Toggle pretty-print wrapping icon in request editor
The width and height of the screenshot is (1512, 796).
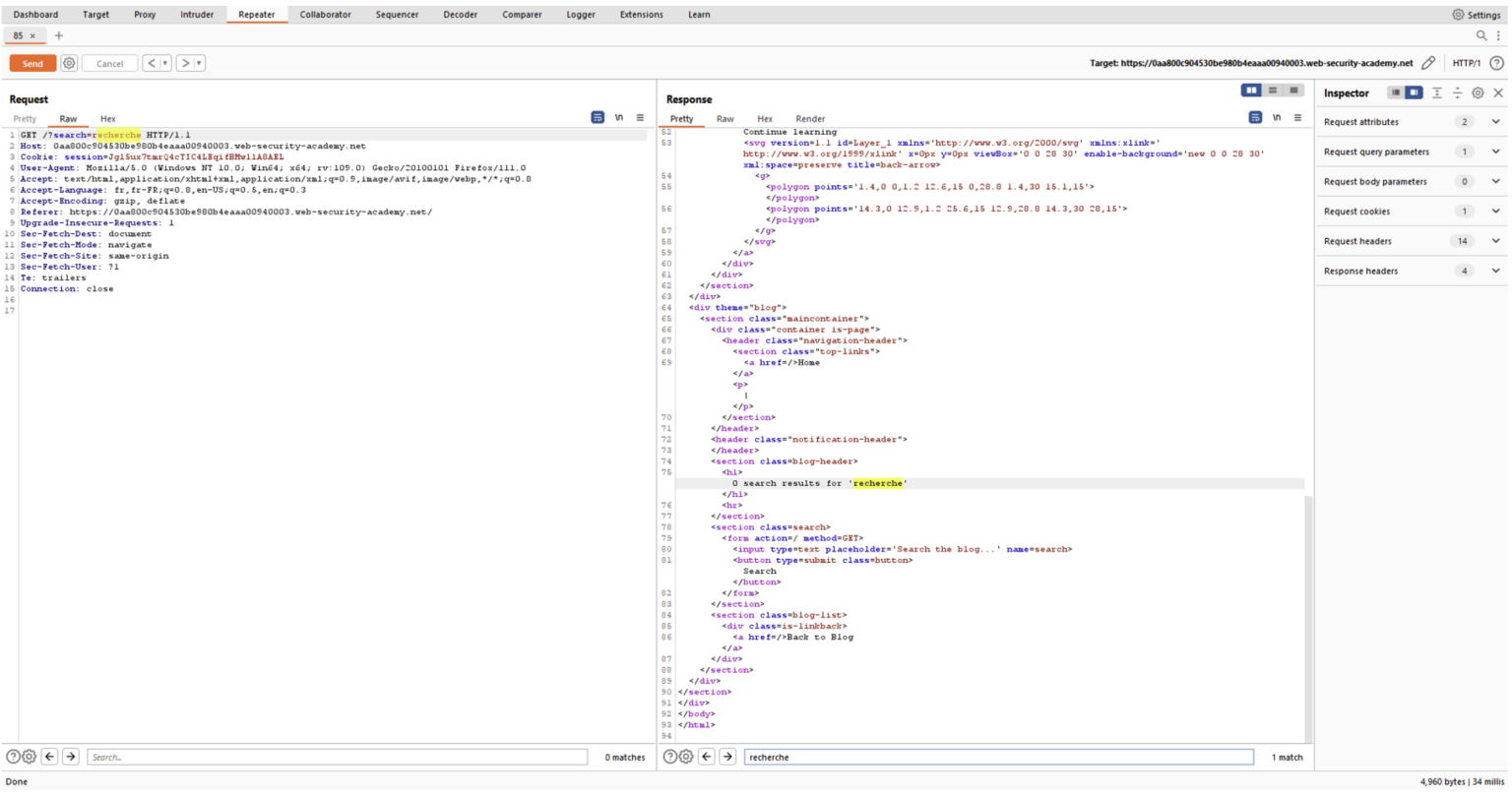[x=598, y=116]
